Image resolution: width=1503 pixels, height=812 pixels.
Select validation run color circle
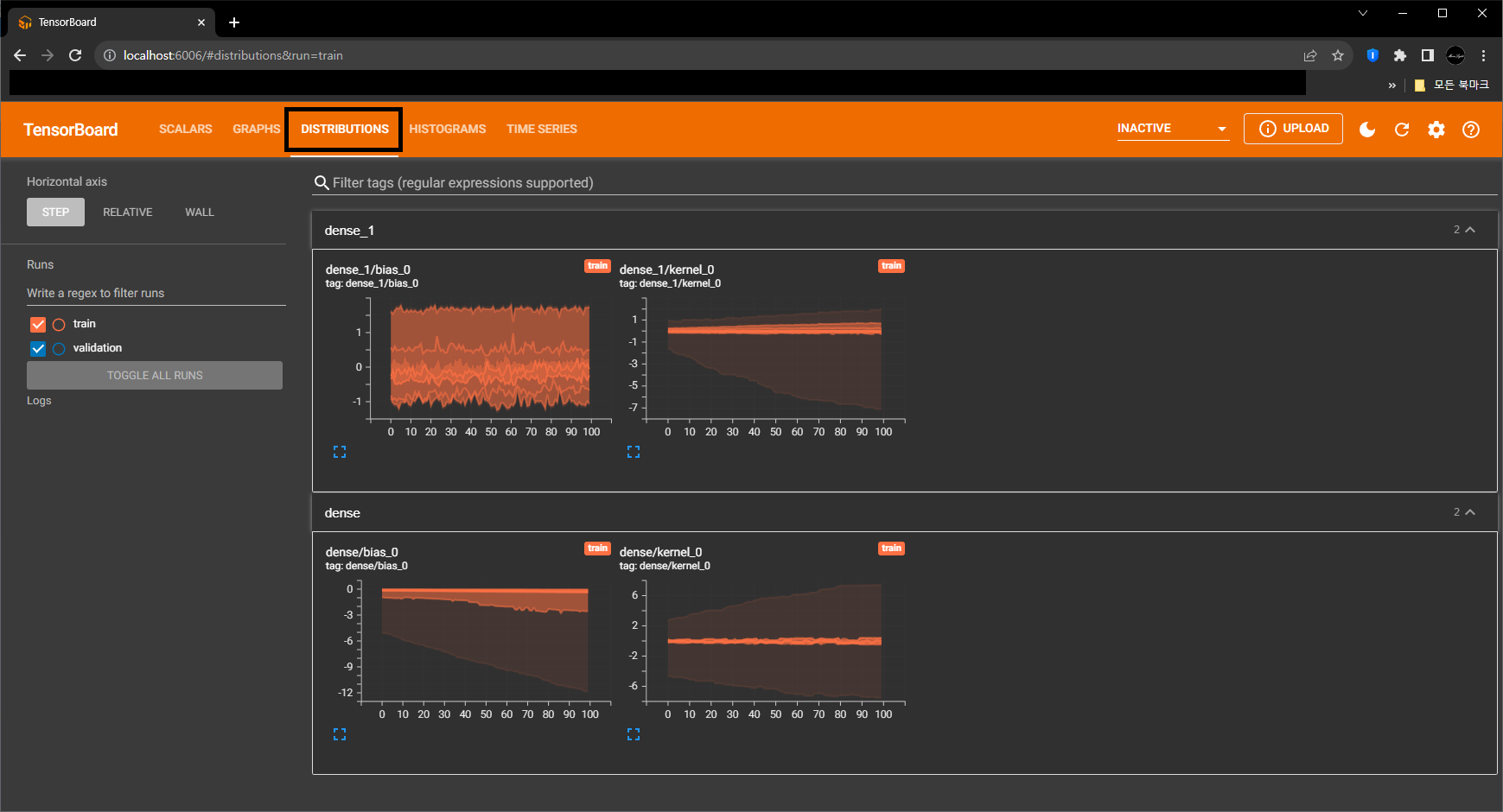pos(59,349)
